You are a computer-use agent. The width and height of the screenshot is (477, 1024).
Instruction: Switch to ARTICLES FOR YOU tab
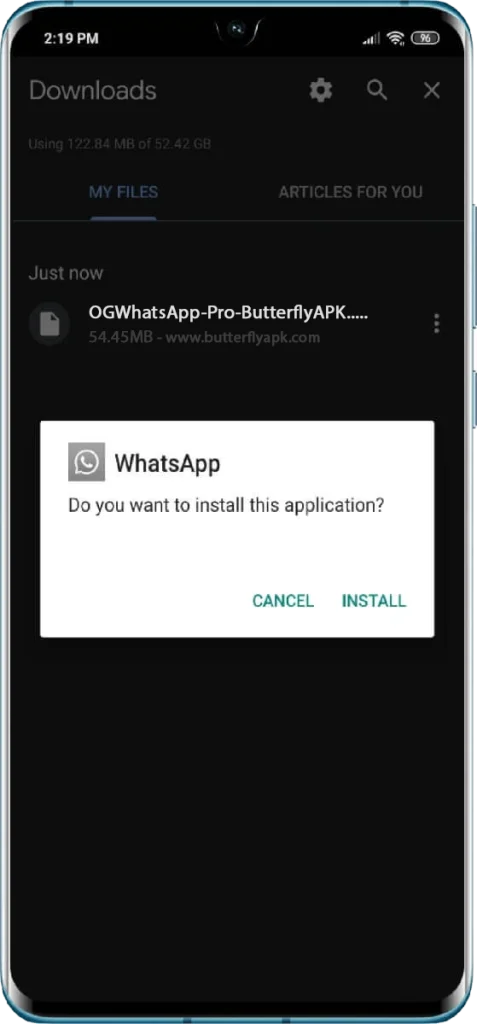[350, 192]
